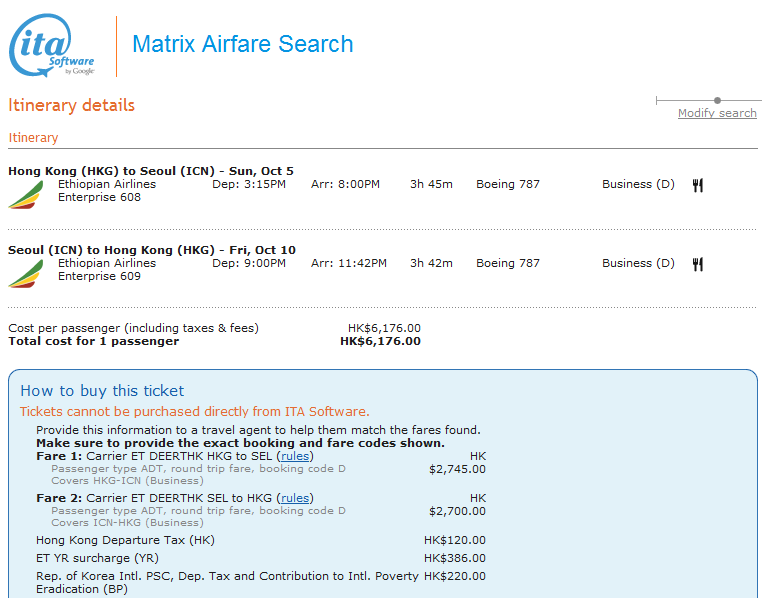This screenshot has width=762, height=598.
Task: Click Ethiopian Airlines logo on Seoul–Hong Kong flight
Action: [x=26, y=273]
